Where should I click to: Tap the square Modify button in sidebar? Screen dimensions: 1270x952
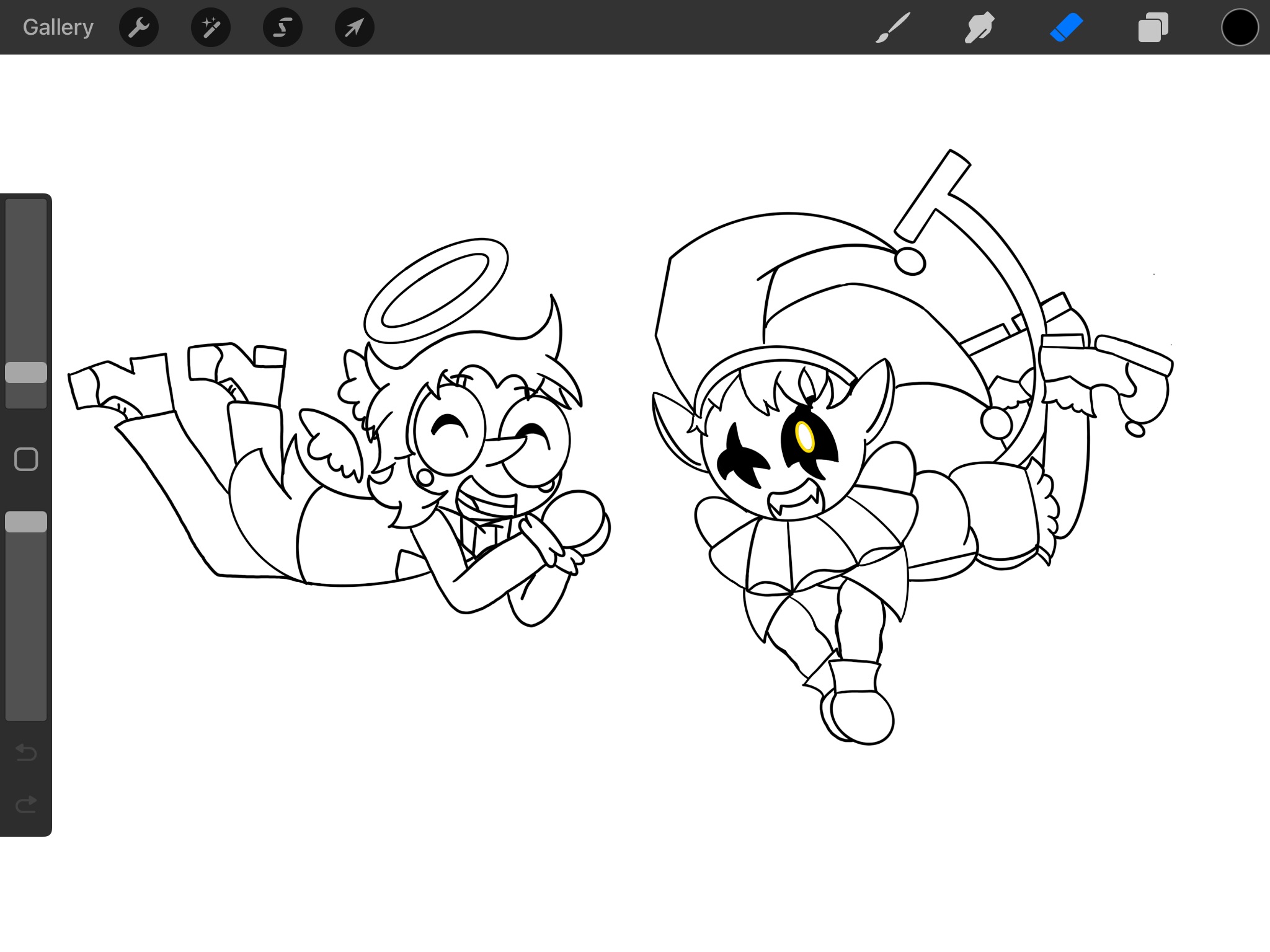26,459
